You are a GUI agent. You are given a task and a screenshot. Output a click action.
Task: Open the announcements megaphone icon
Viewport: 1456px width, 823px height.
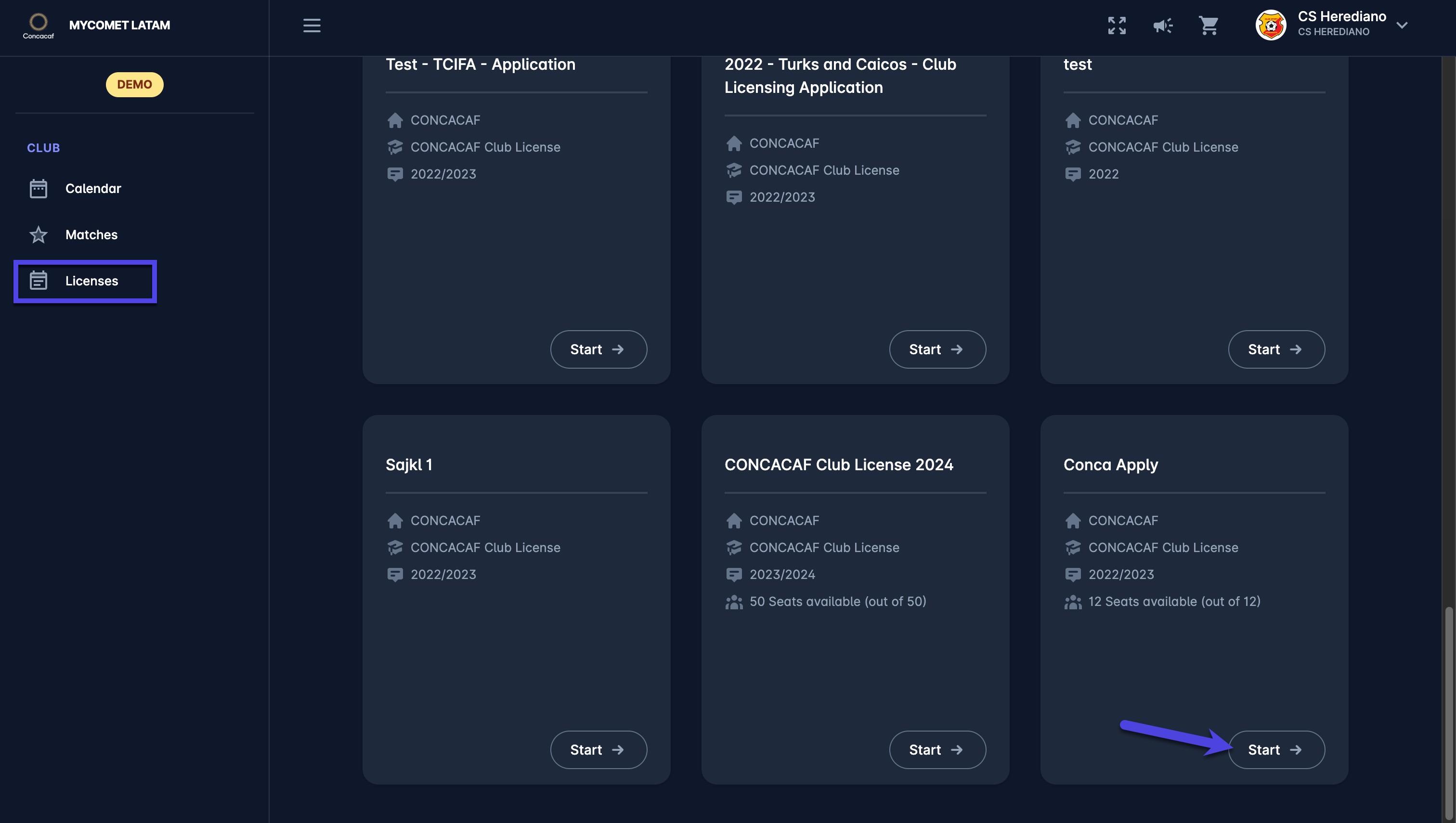pyautogui.click(x=1163, y=26)
